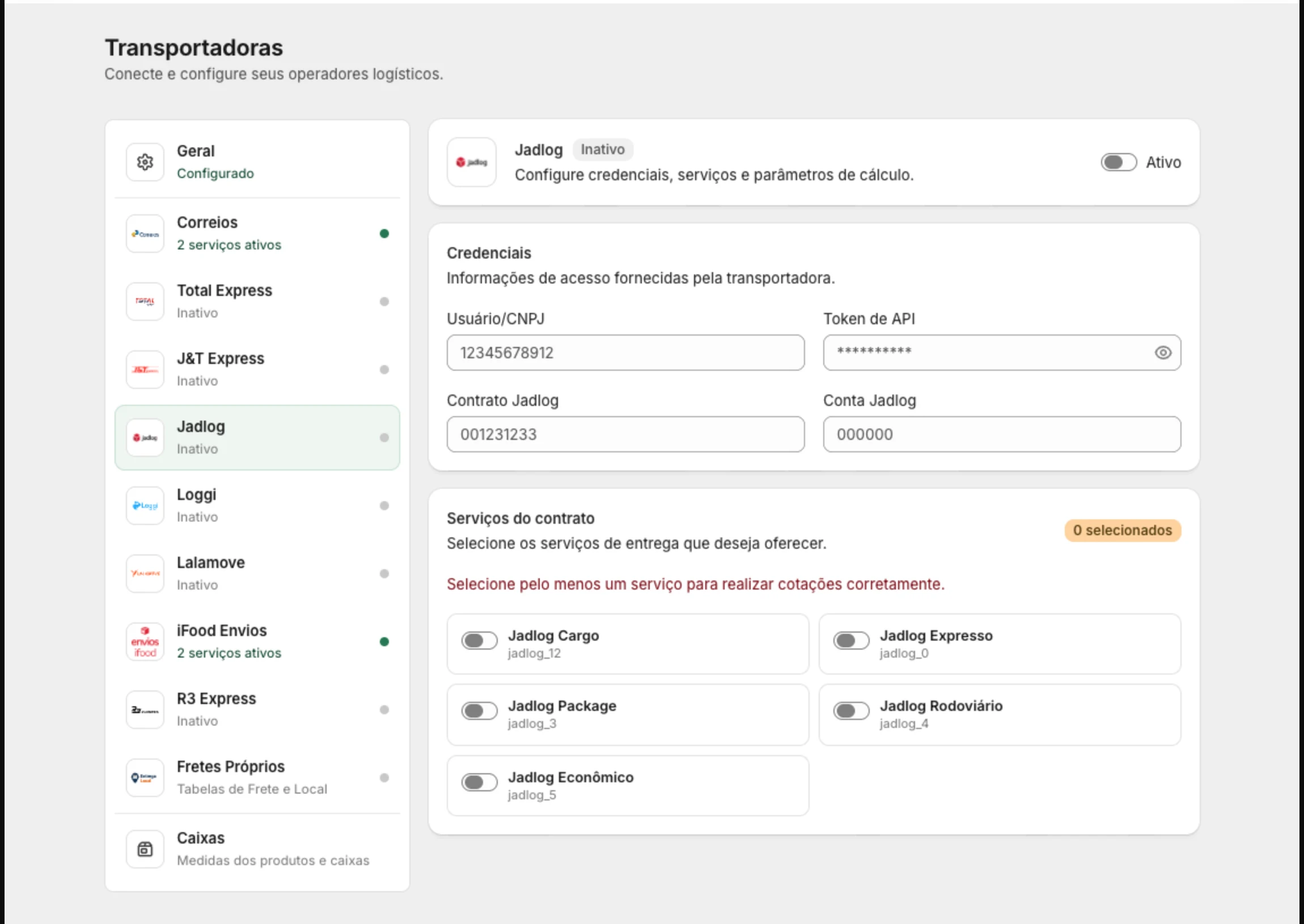This screenshot has width=1304, height=924.
Task: Click the green status dot for Correios
Action: [384, 234]
